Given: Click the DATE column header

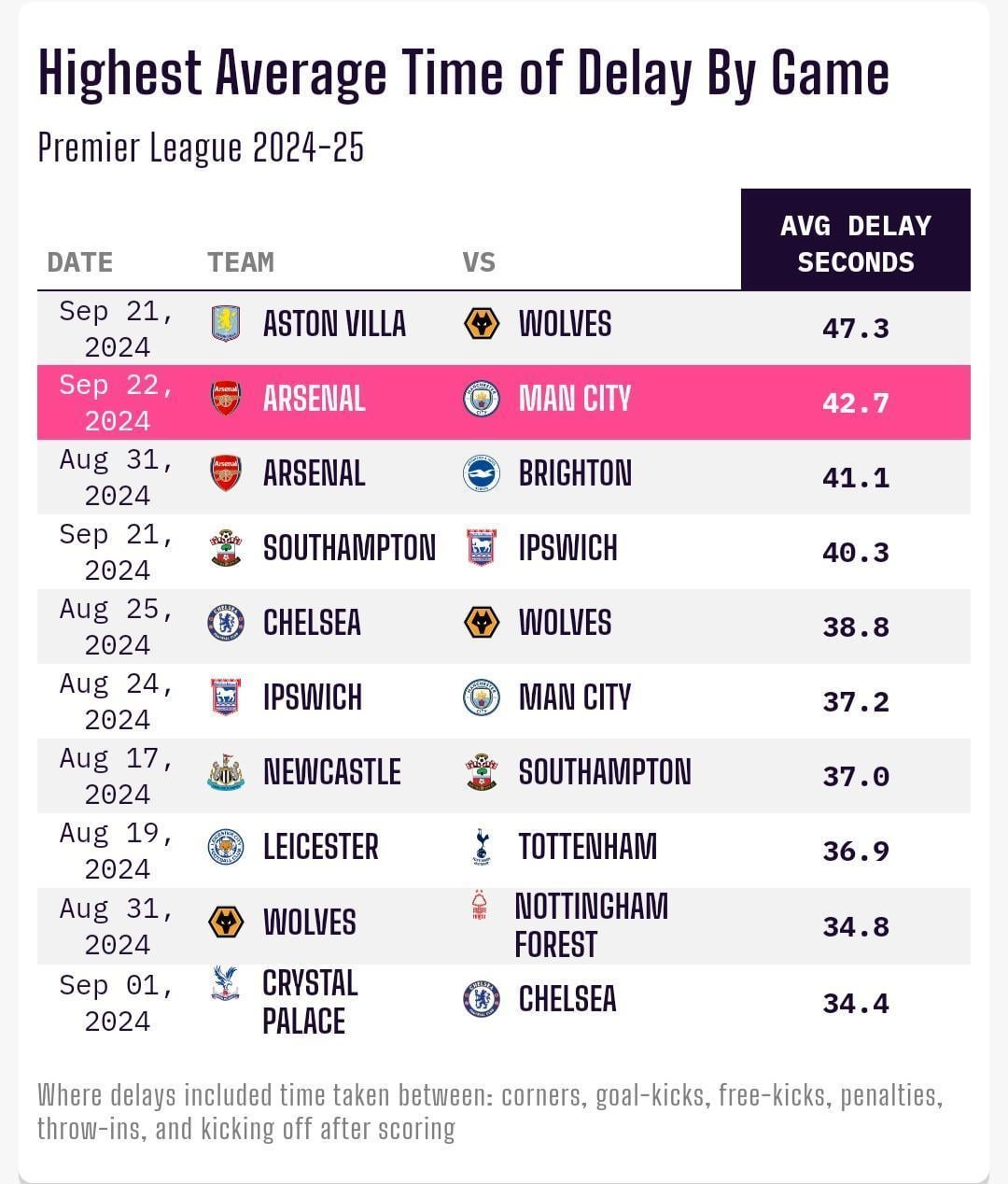Looking at the screenshot, I should pos(79,262).
